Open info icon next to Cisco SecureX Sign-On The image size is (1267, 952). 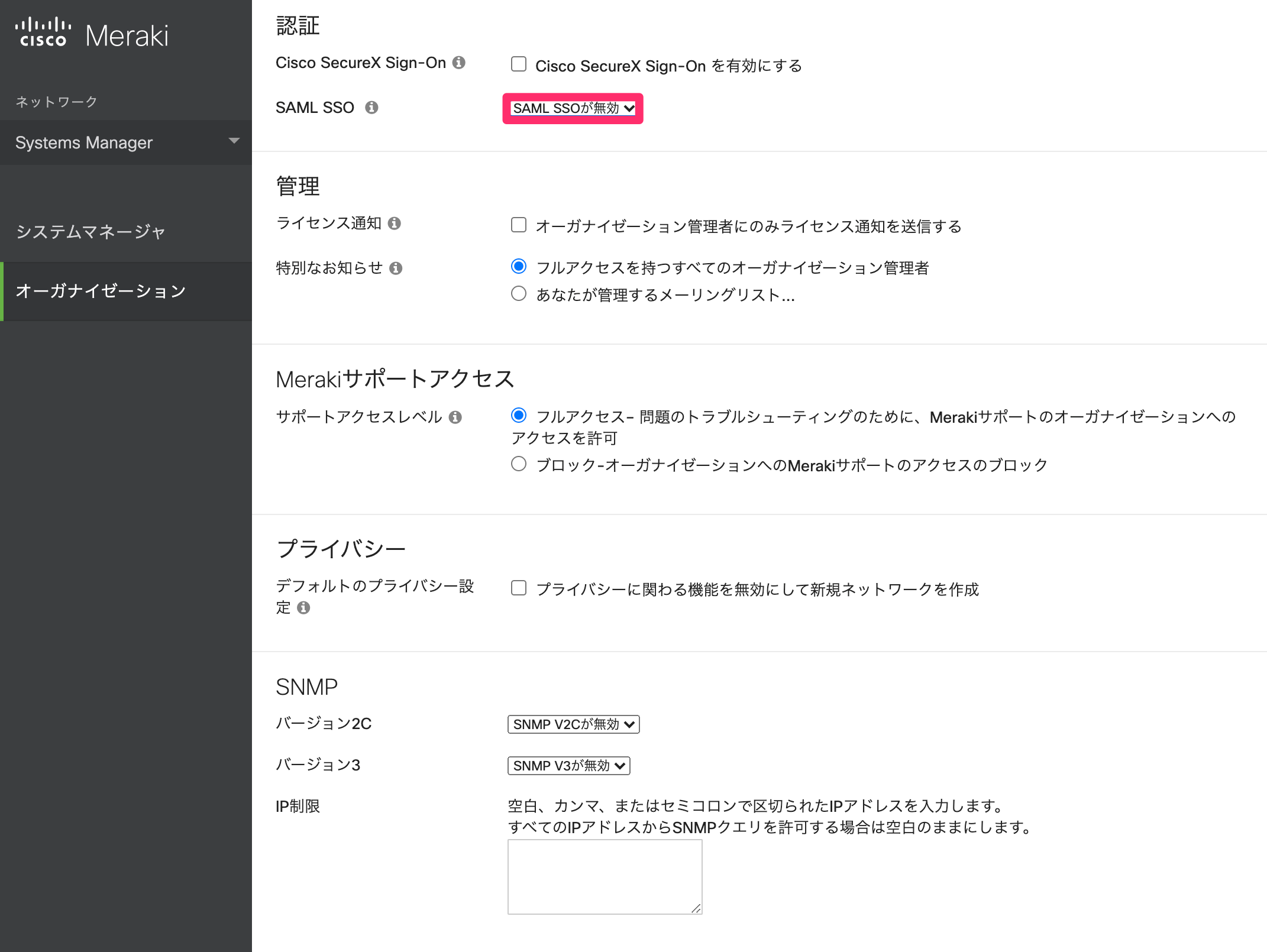(x=459, y=63)
